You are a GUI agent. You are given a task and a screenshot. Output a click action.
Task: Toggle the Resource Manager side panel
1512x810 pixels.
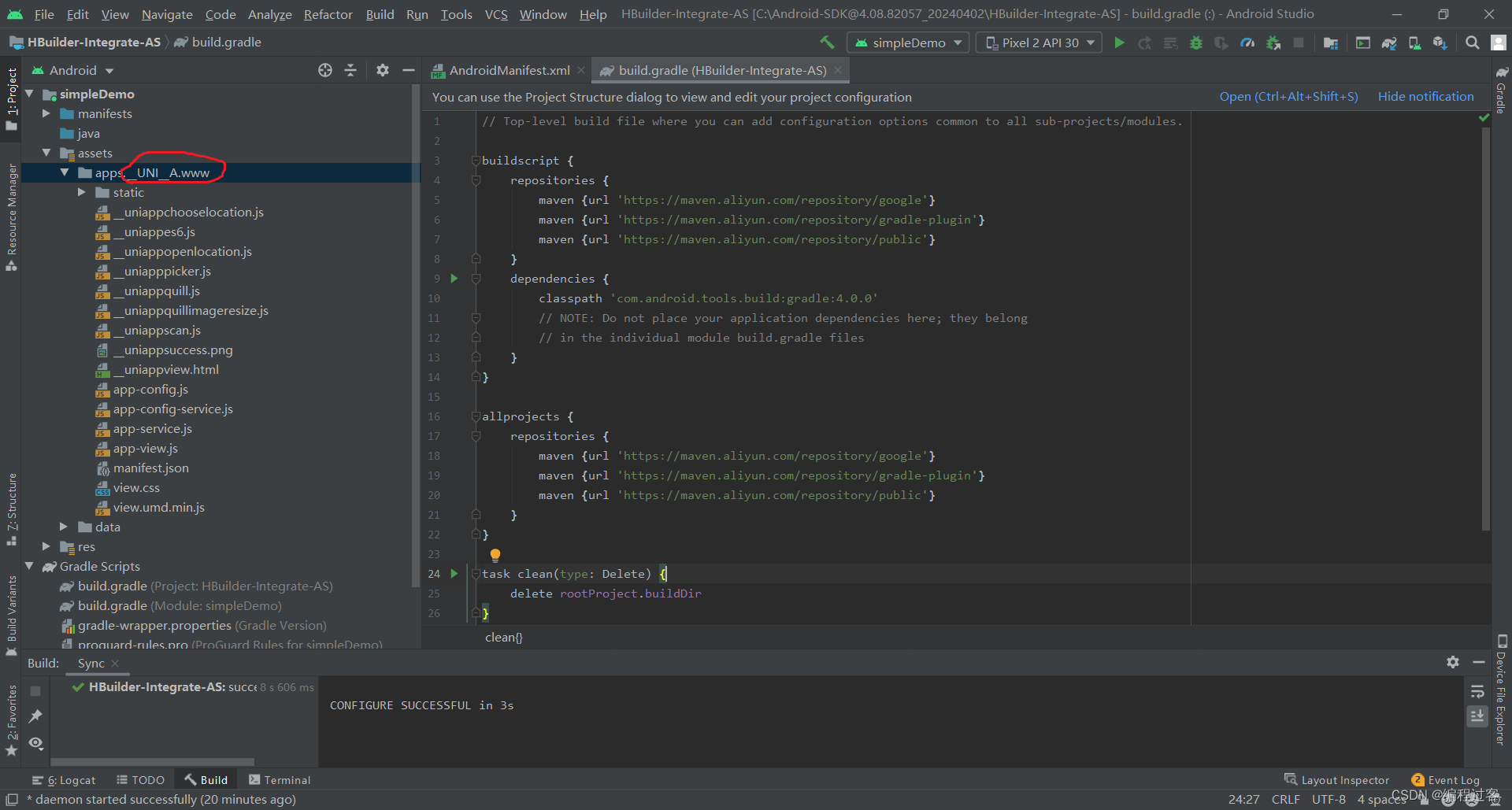[x=11, y=217]
